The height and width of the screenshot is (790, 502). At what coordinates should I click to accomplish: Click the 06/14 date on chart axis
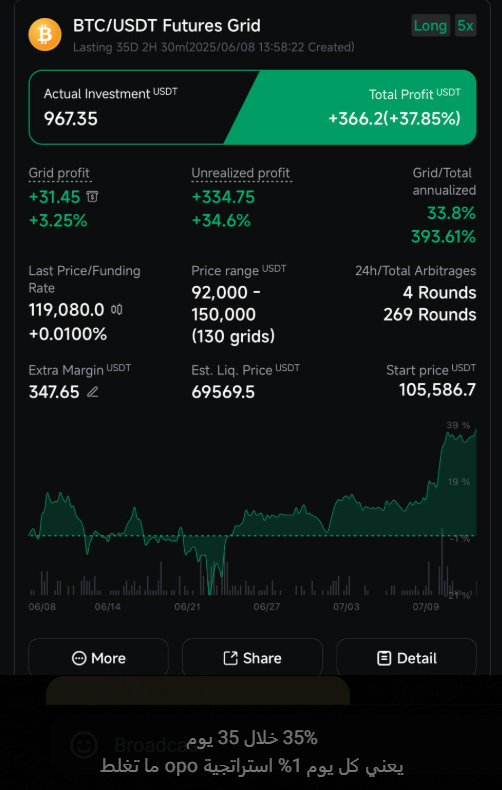coord(108,607)
